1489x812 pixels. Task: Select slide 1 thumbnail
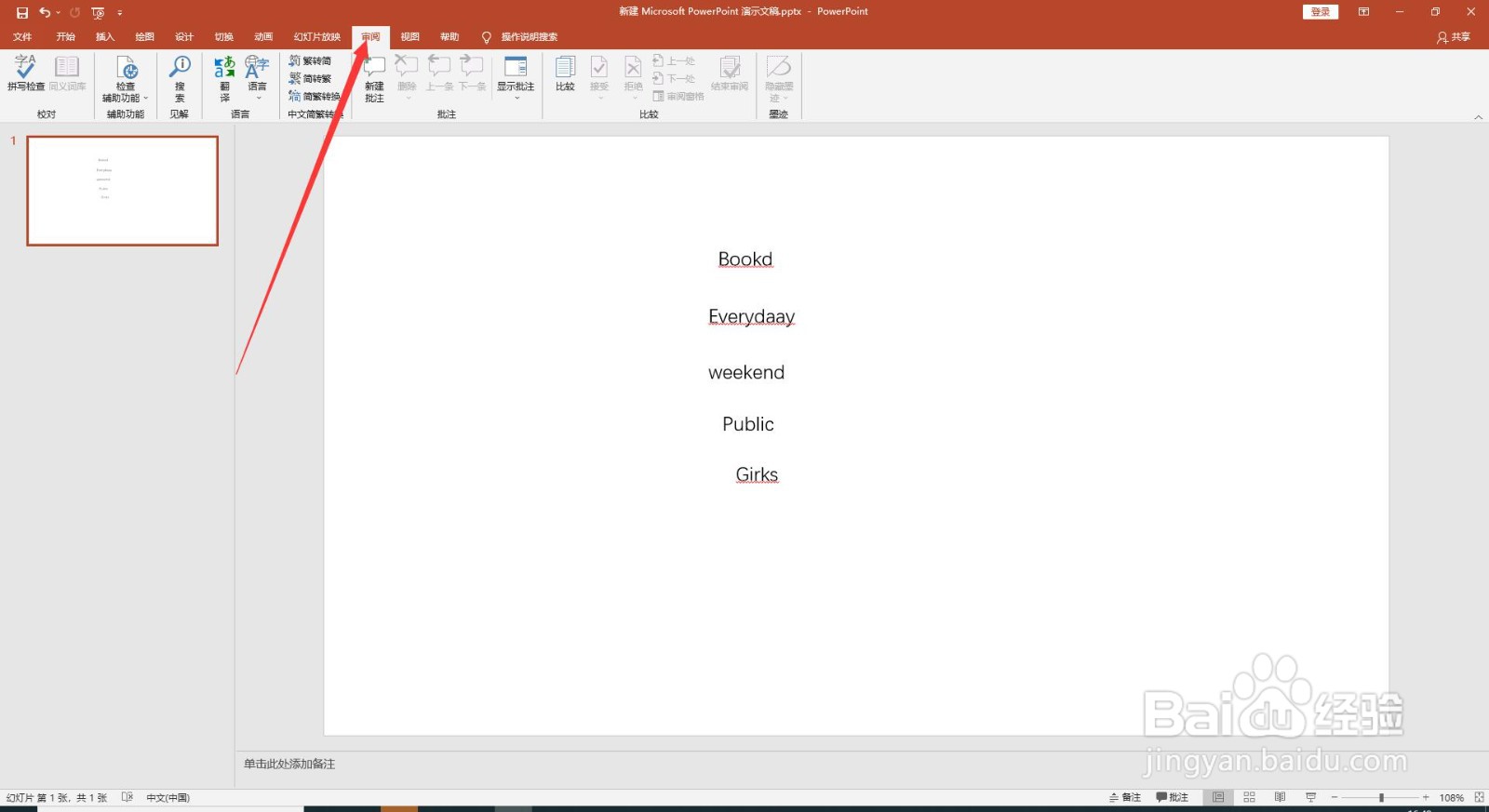click(x=123, y=191)
